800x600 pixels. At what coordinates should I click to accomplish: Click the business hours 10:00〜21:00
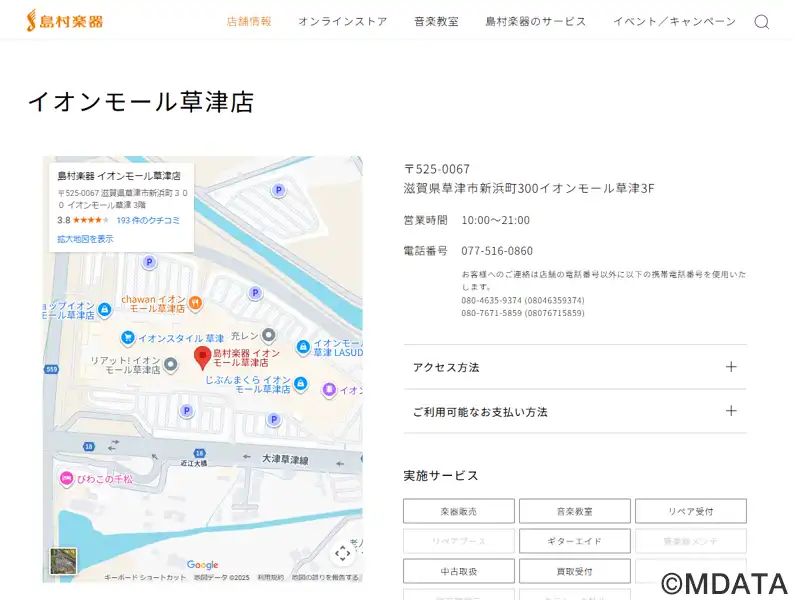point(495,220)
